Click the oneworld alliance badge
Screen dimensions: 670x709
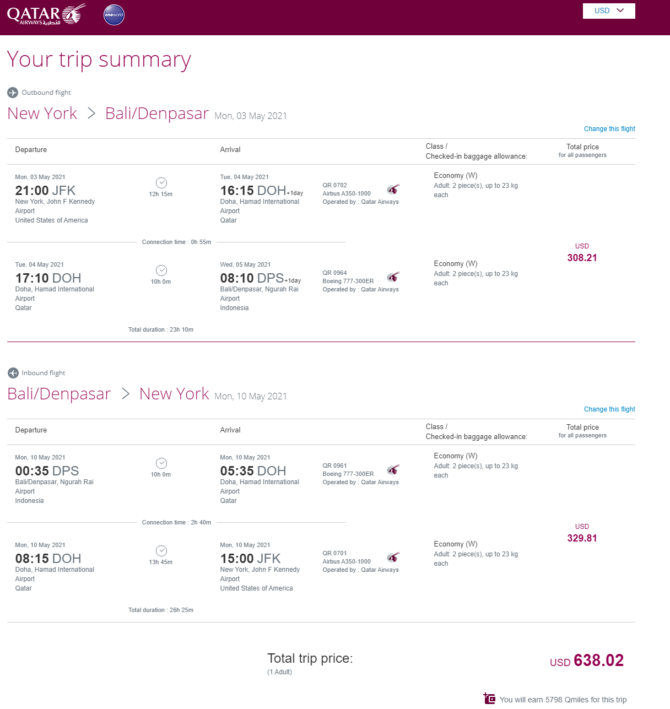[x=114, y=15]
